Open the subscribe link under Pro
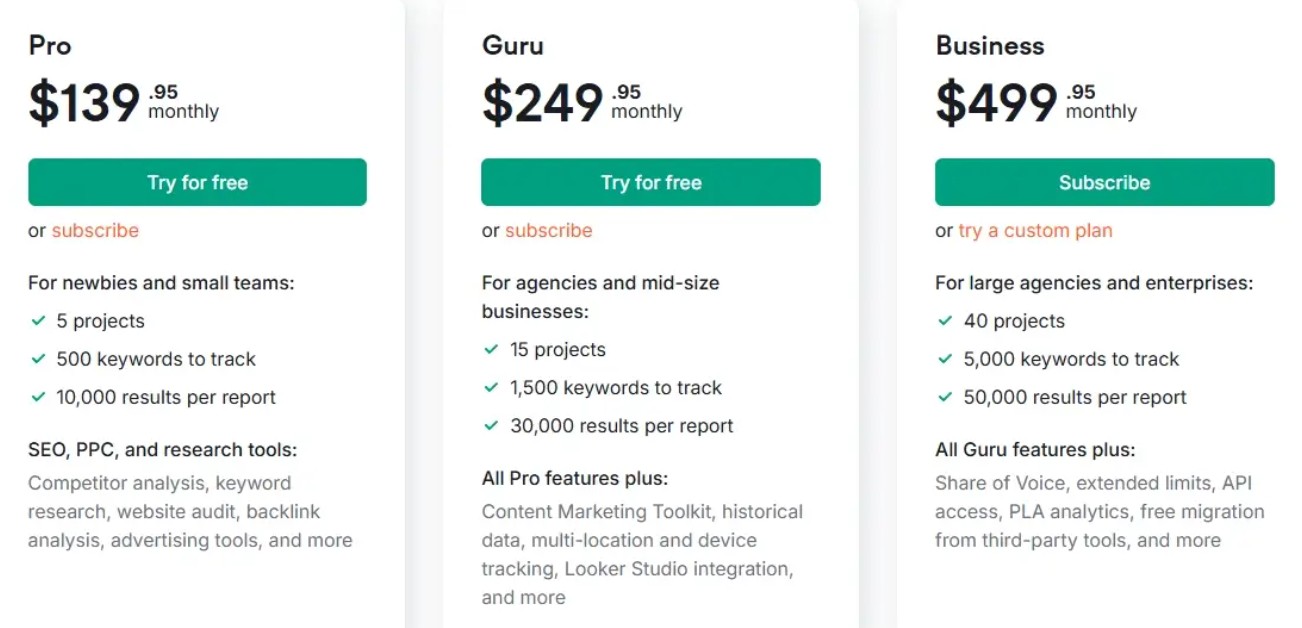Screen dimensions: 1302x628 tap(95, 230)
